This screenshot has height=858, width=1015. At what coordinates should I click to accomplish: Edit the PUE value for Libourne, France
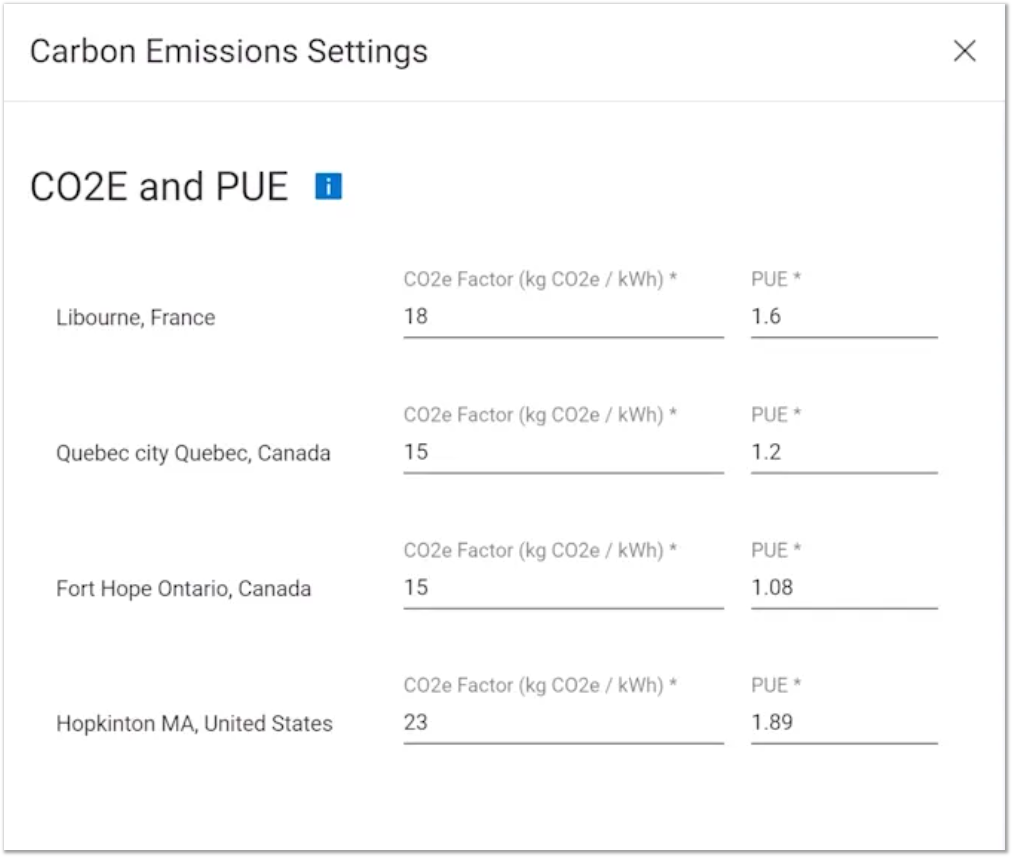846,317
